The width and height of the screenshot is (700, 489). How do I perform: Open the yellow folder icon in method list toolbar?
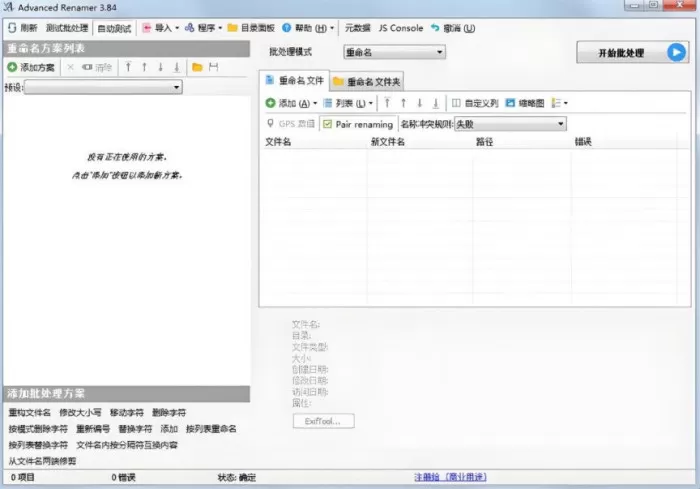pos(197,67)
